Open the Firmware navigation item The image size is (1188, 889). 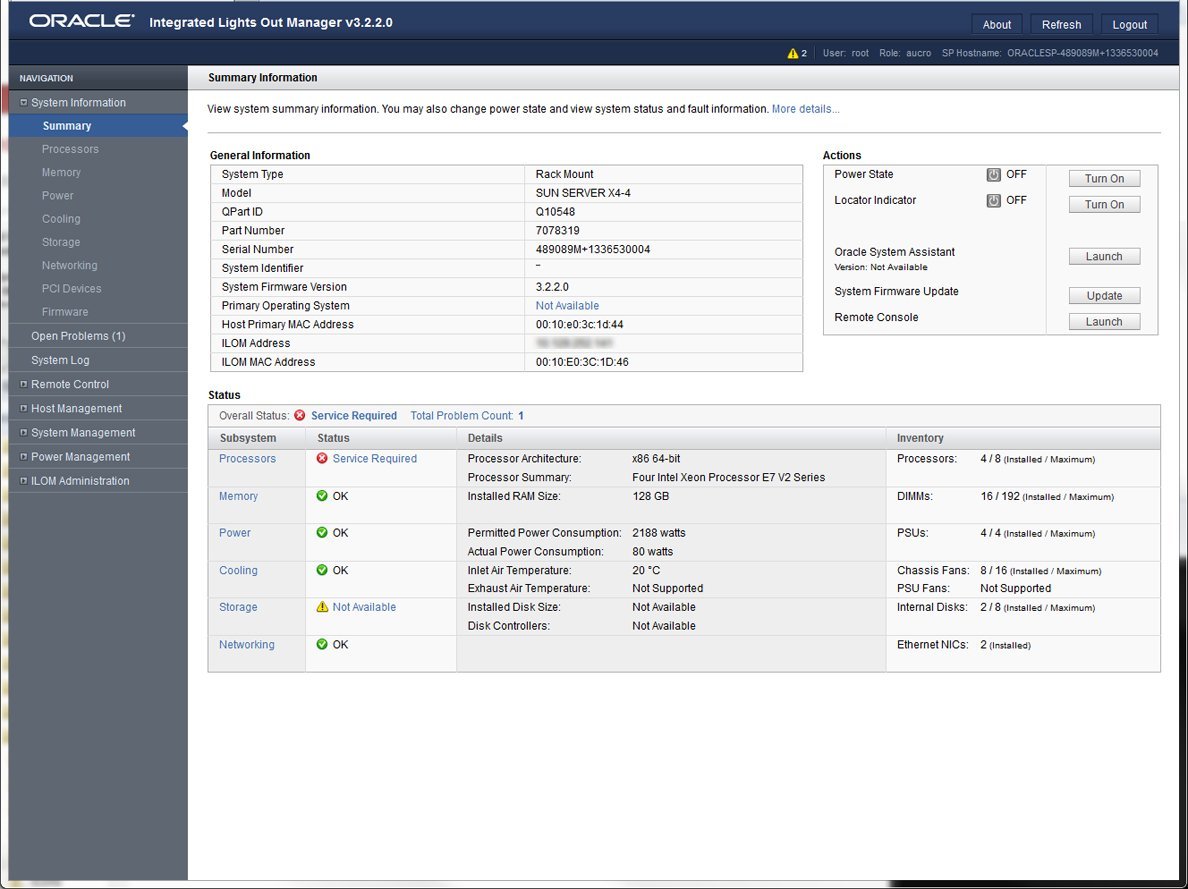coord(65,312)
